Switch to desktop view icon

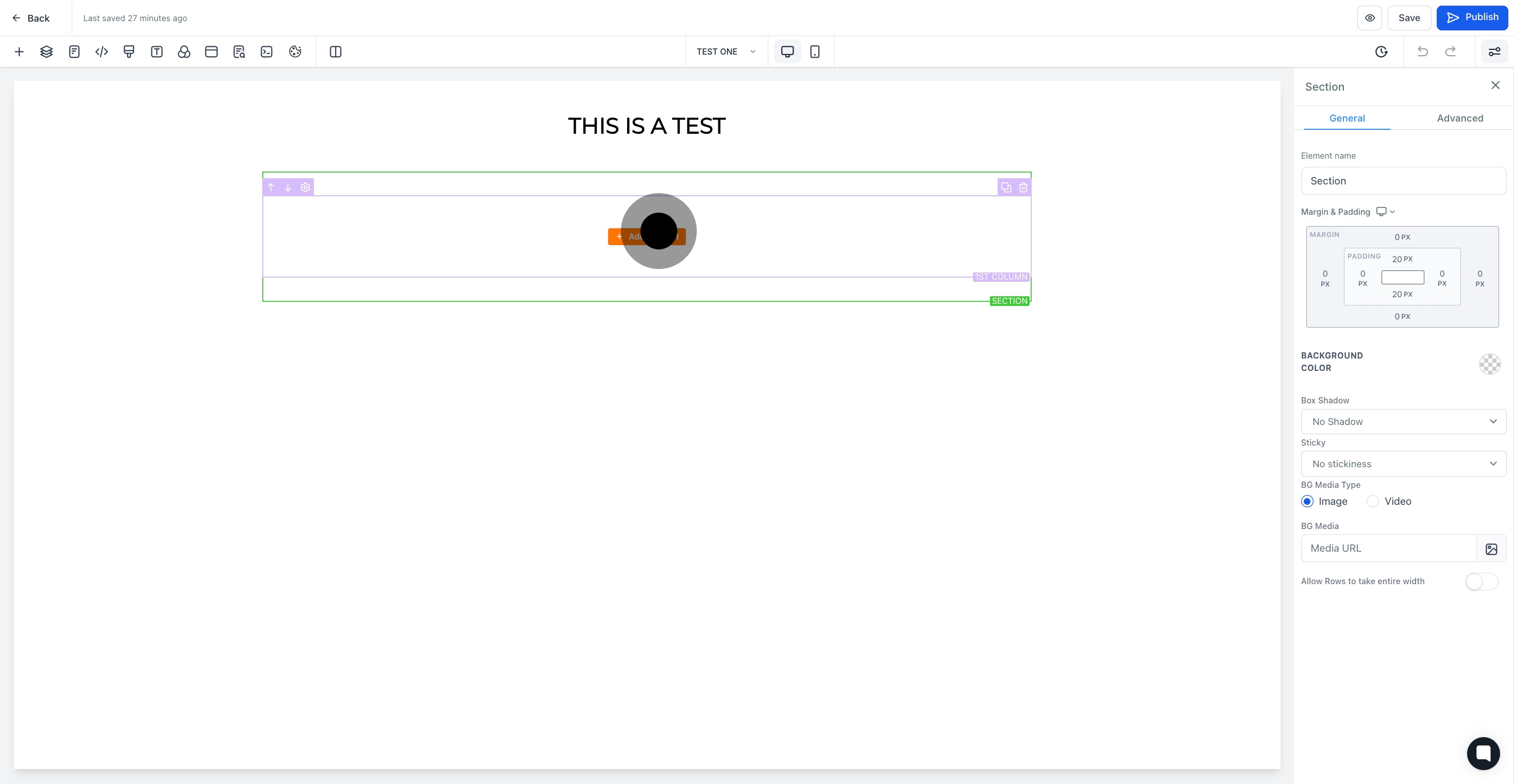[787, 52]
